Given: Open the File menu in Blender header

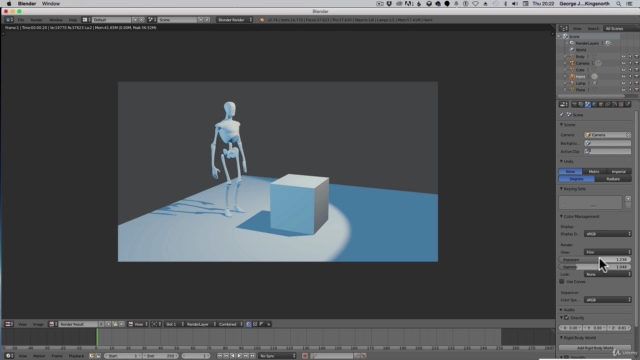Looking at the screenshot, I should pyautogui.click(x=21, y=20).
